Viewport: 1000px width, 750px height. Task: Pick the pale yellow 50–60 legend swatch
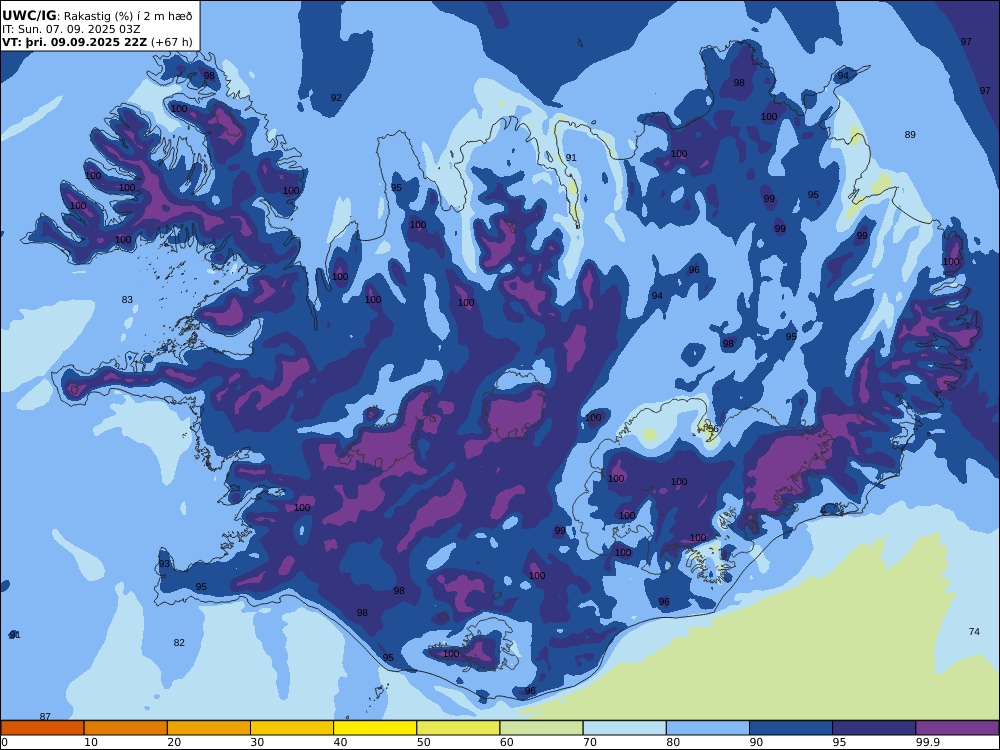(458, 728)
